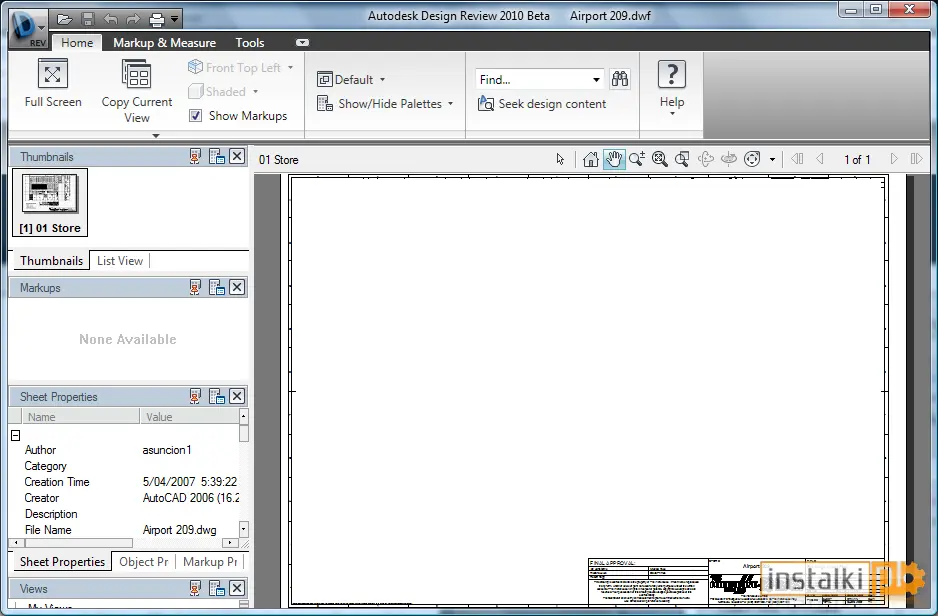Click the Fit to Window zoom icon
The height and width of the screenshot is (616, 938).
click(659, 158)
